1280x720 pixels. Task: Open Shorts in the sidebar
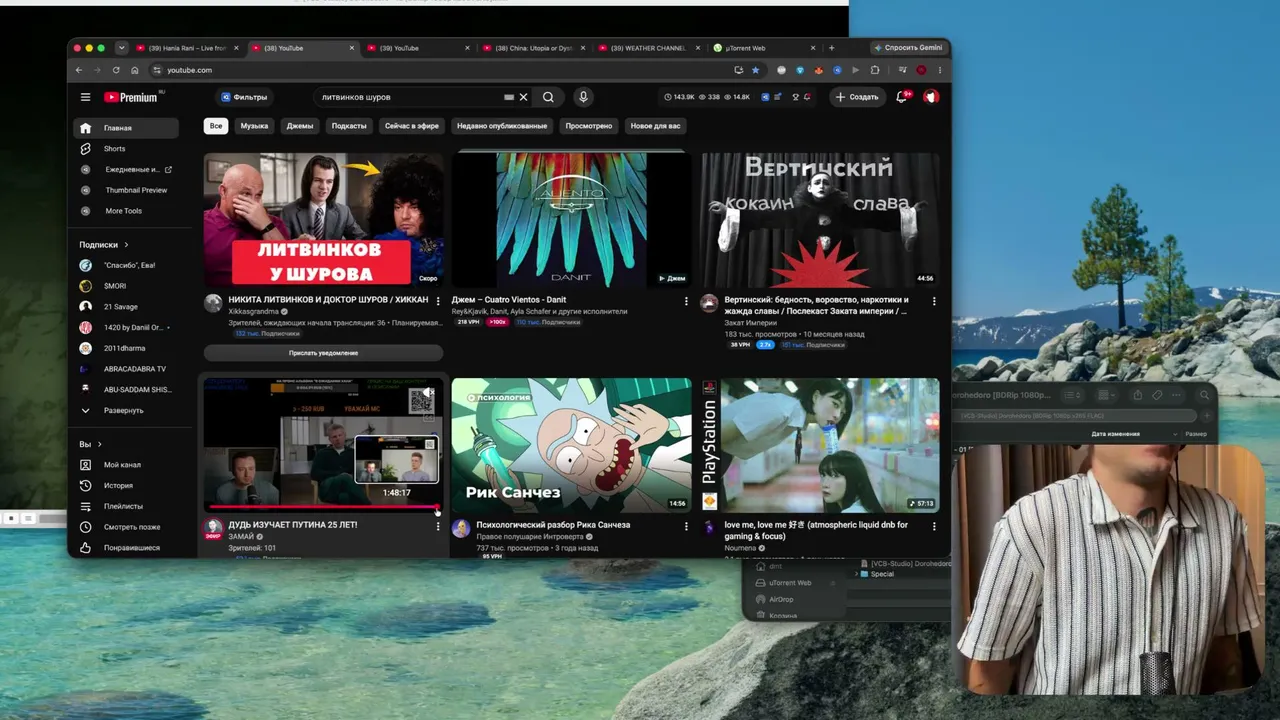point(126,149)
